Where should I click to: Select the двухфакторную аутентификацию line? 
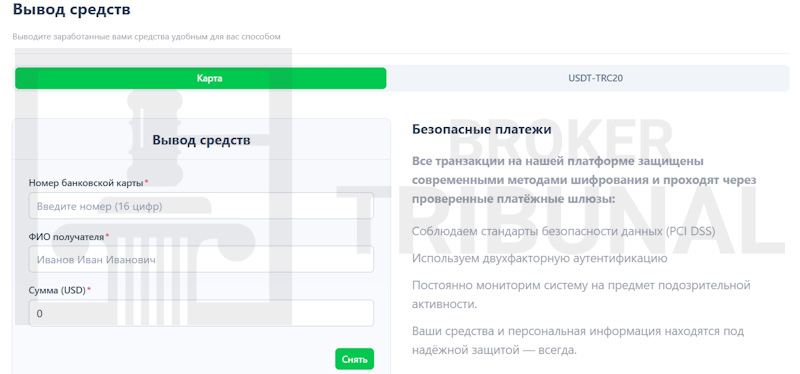click(539, 258)
